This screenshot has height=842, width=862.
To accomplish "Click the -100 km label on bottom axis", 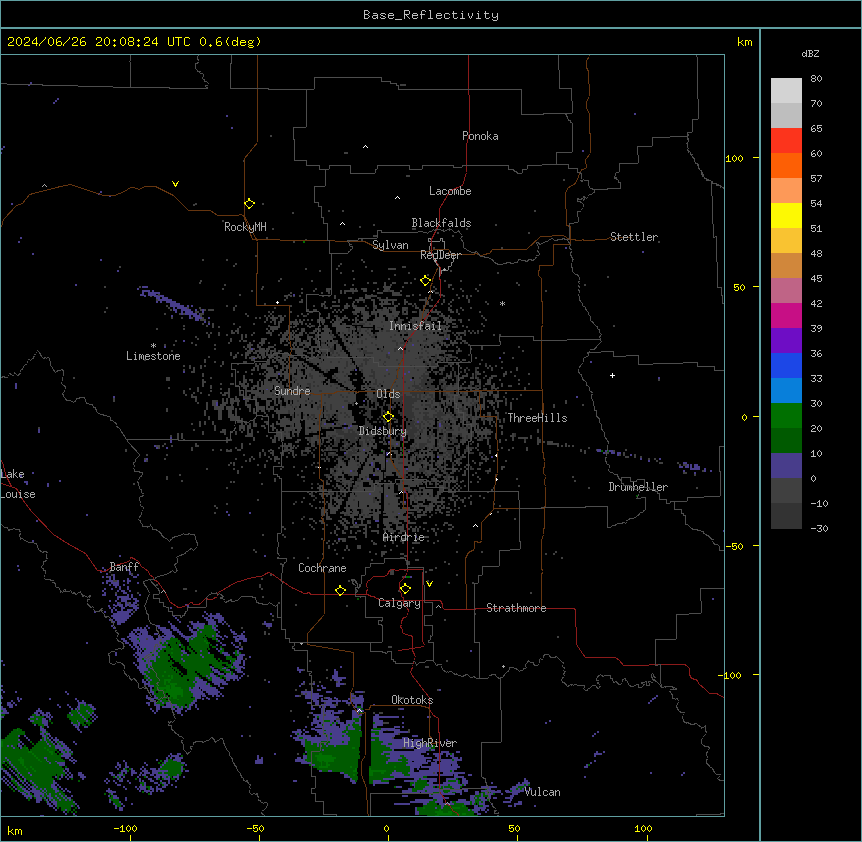I will (125, 828).
